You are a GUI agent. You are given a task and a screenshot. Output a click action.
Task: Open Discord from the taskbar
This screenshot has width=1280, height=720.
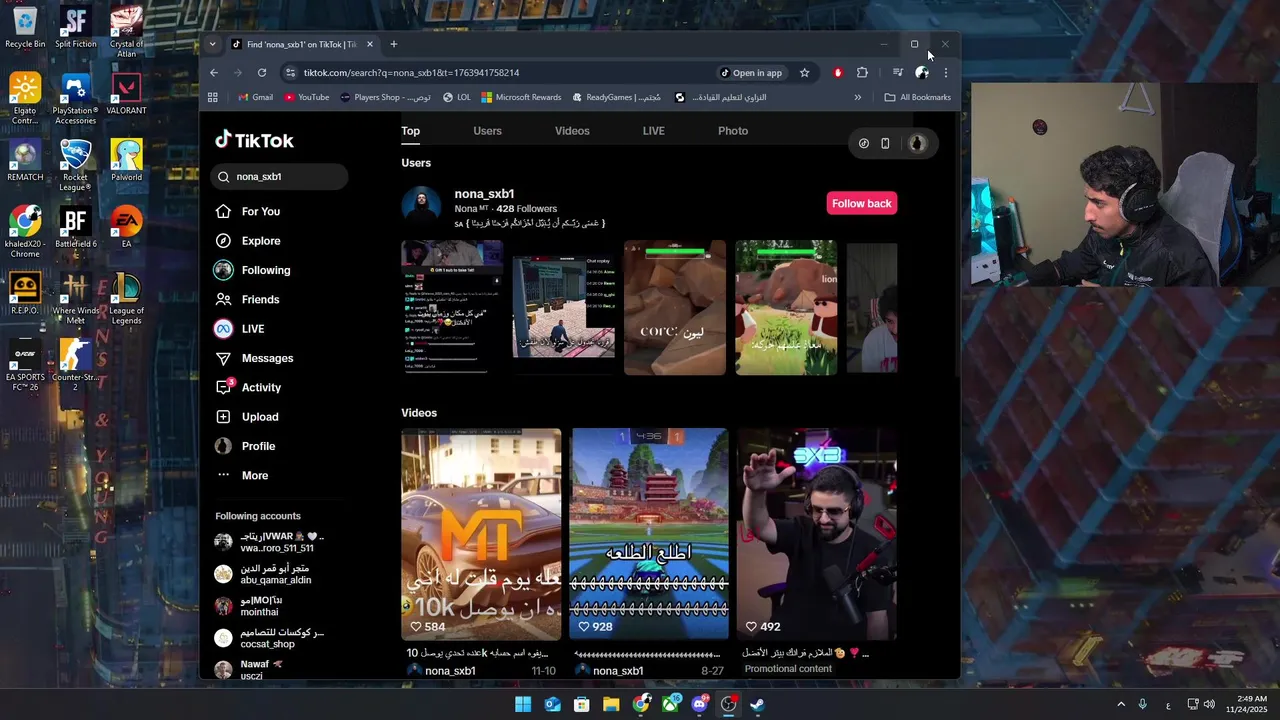coord(699,704)
